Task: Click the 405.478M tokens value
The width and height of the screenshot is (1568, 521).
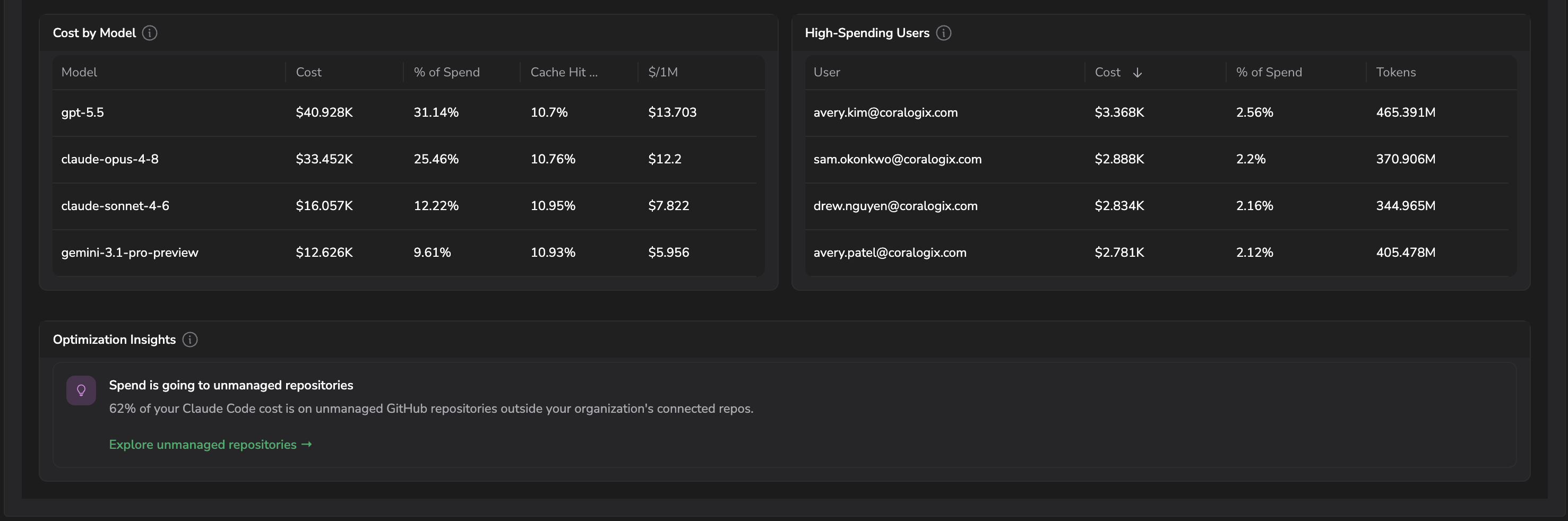Action: [1406, 253]
